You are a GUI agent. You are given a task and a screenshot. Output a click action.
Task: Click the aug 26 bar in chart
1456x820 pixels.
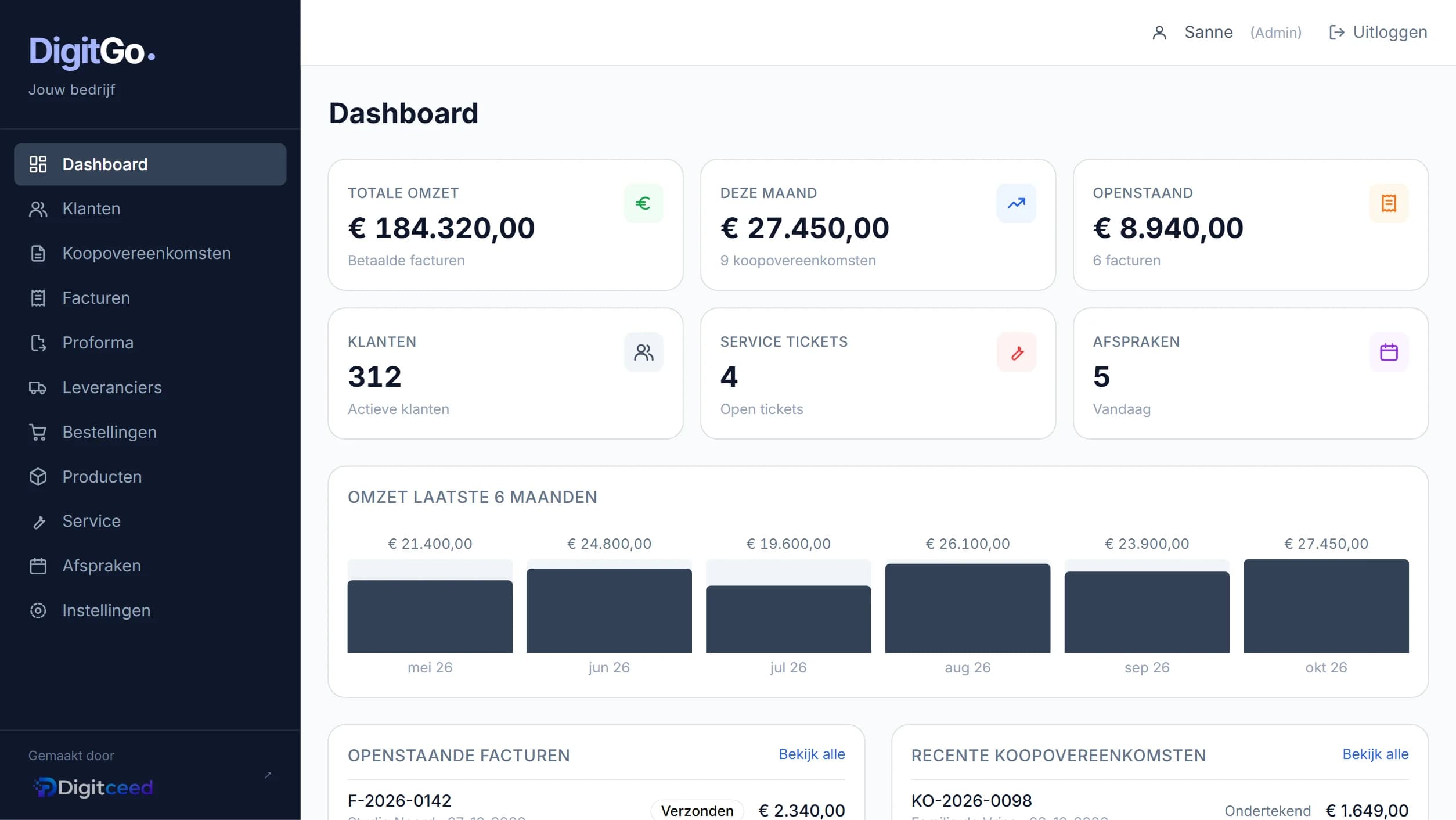click(x=967, y=608)
